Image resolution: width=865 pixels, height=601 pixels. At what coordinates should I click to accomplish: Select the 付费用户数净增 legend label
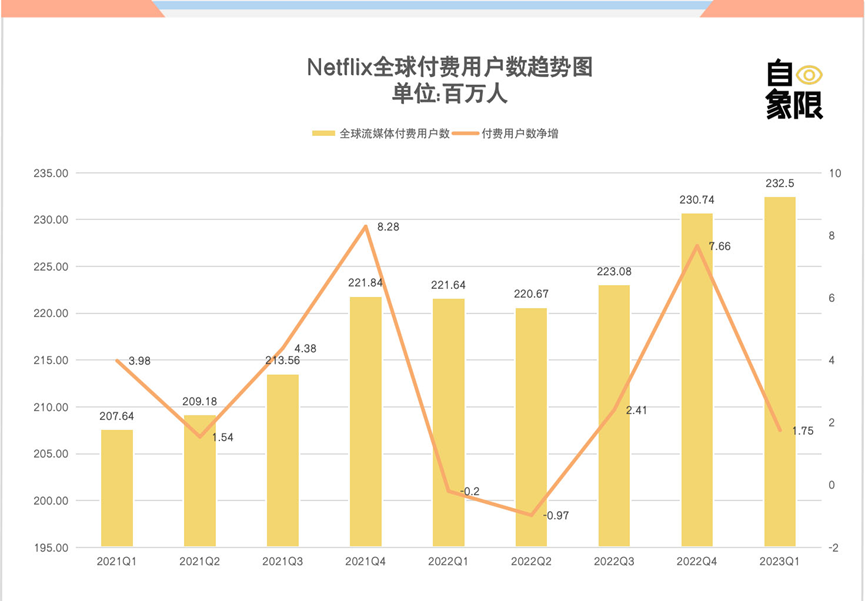[x=519, y=133]
